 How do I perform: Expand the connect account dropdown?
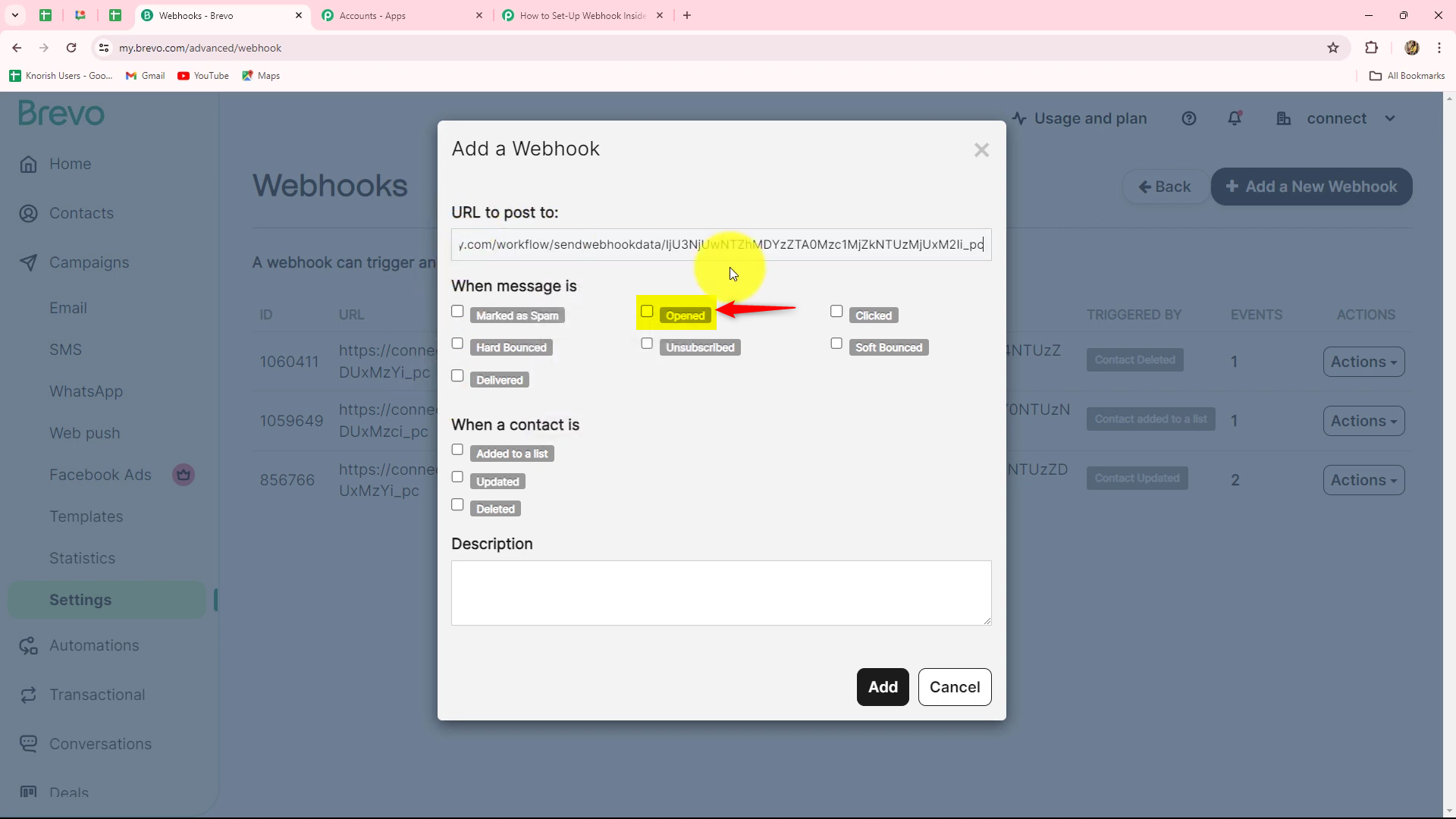tap(1336, 118)
